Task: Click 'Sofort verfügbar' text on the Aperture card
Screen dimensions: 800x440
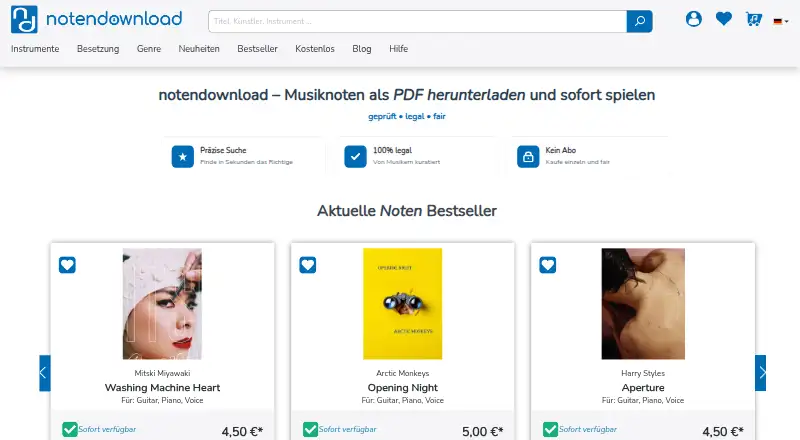Action: 588,429
